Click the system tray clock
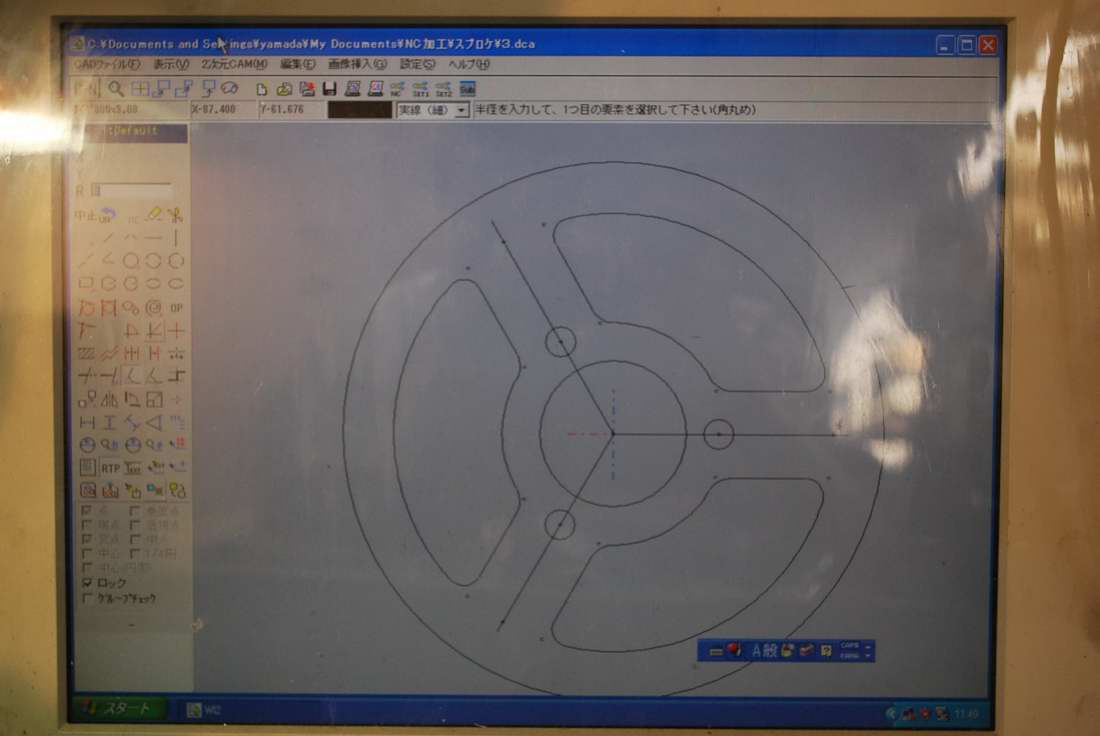 [x=966, y=714]
